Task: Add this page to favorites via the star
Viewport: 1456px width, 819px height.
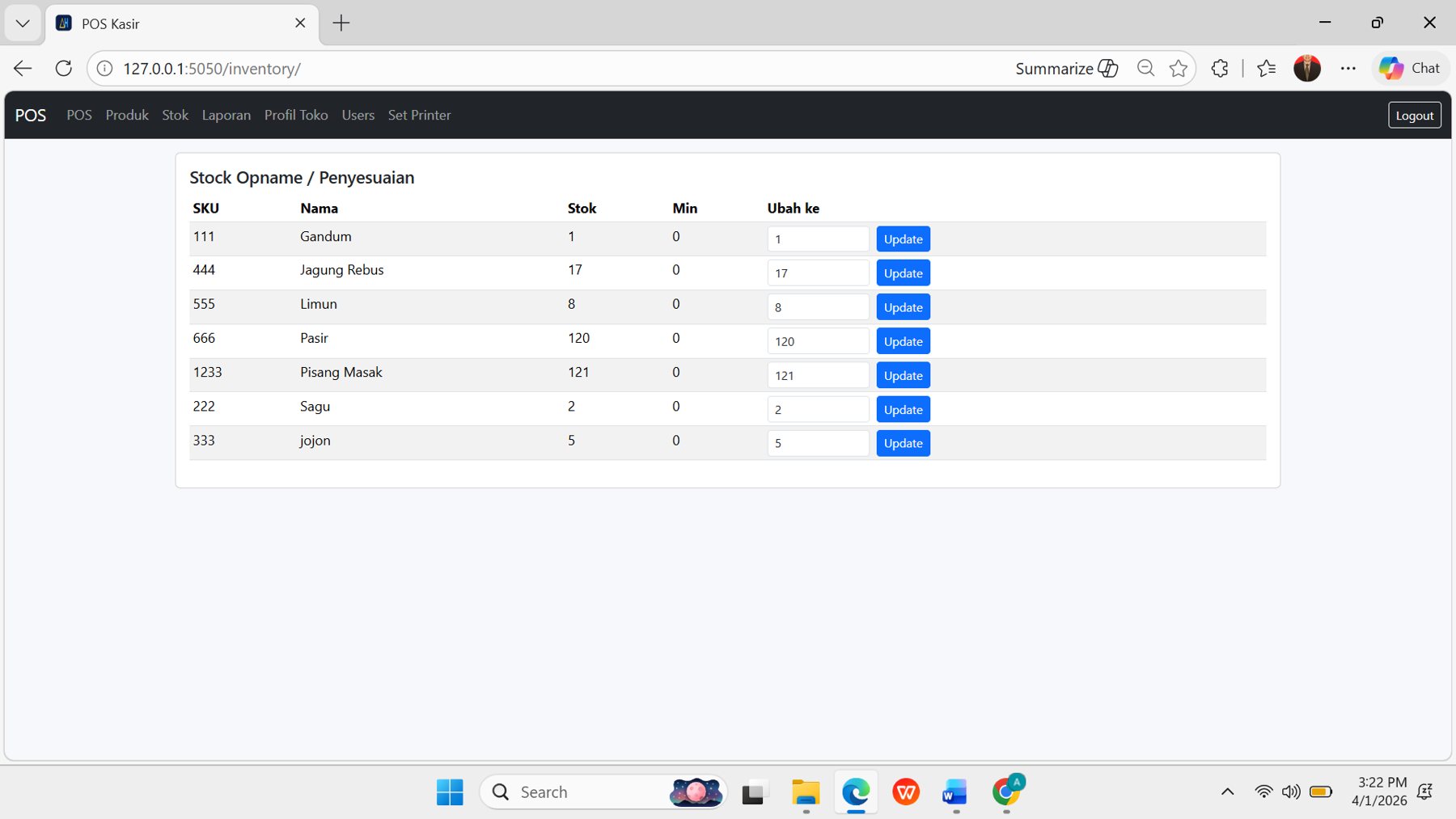Action: click(1179, 68)
